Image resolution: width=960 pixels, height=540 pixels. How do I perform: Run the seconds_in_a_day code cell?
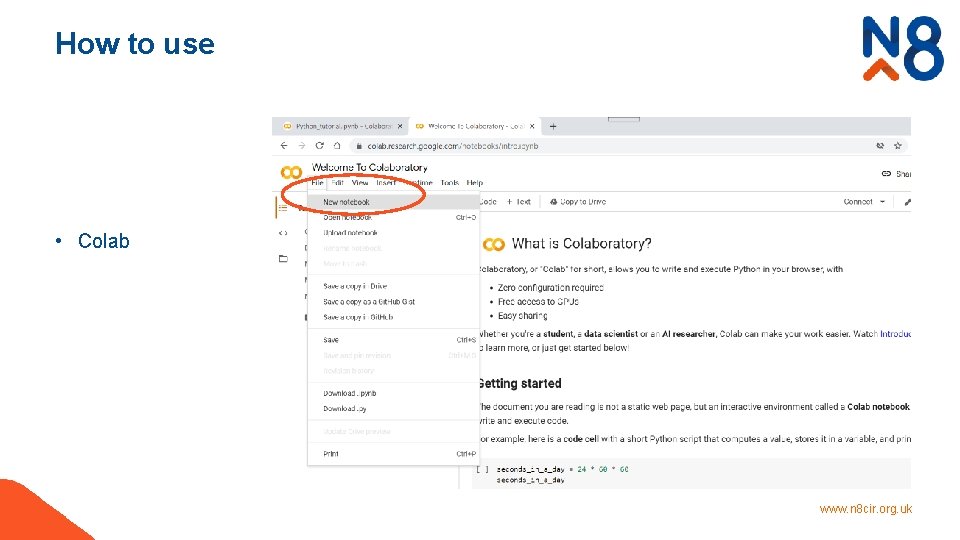pos(482,470)
